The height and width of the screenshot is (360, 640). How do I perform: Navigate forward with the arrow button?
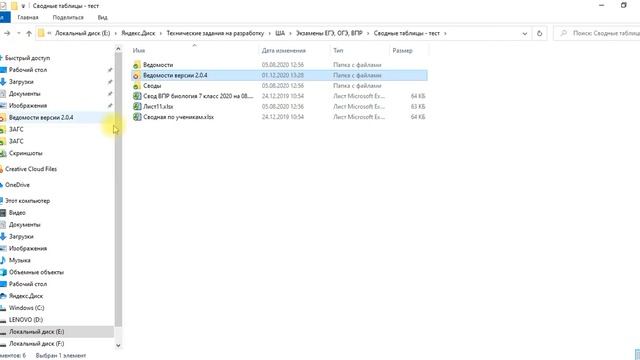pos(7,33)
